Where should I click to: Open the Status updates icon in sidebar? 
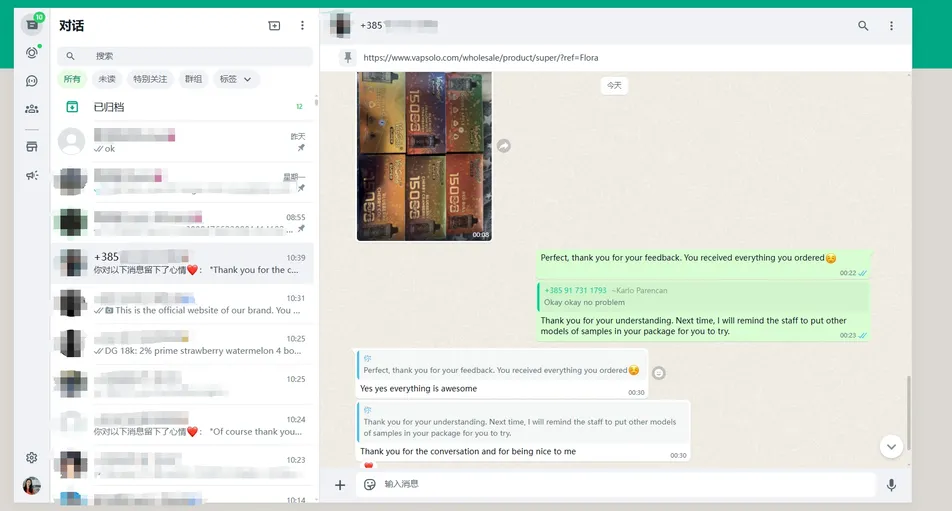point(32,53)
